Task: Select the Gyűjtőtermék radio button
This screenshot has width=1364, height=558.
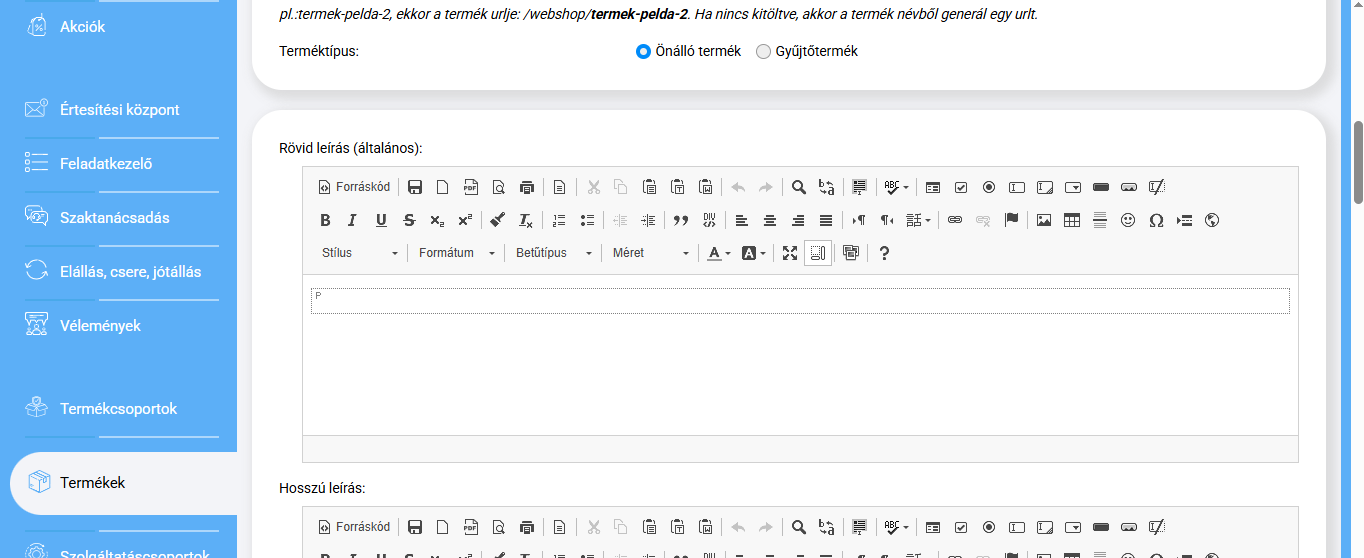Action: (x=764, y=51)
